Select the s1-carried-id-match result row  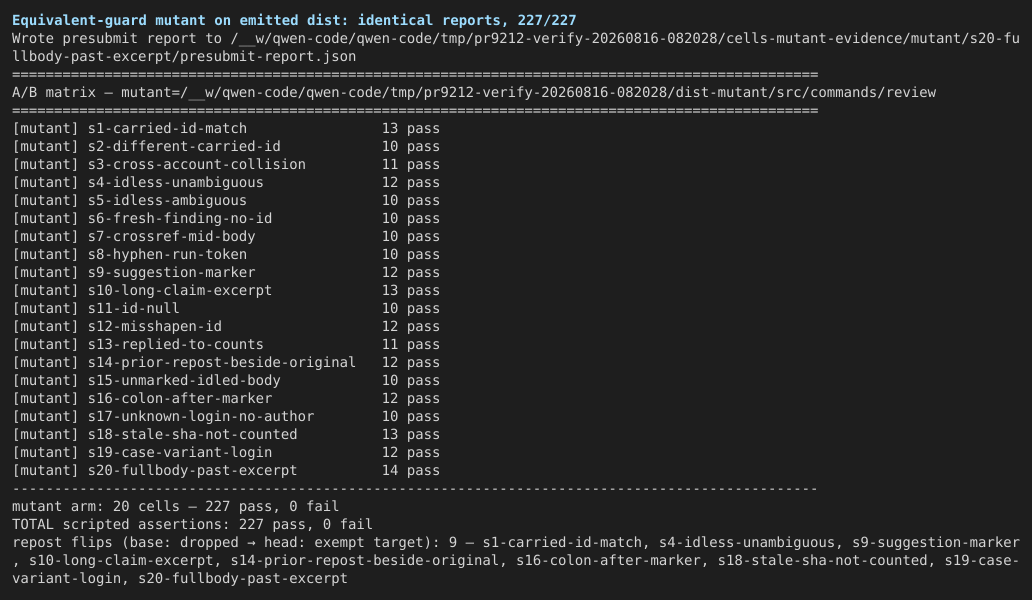click(x=226, y=128)
